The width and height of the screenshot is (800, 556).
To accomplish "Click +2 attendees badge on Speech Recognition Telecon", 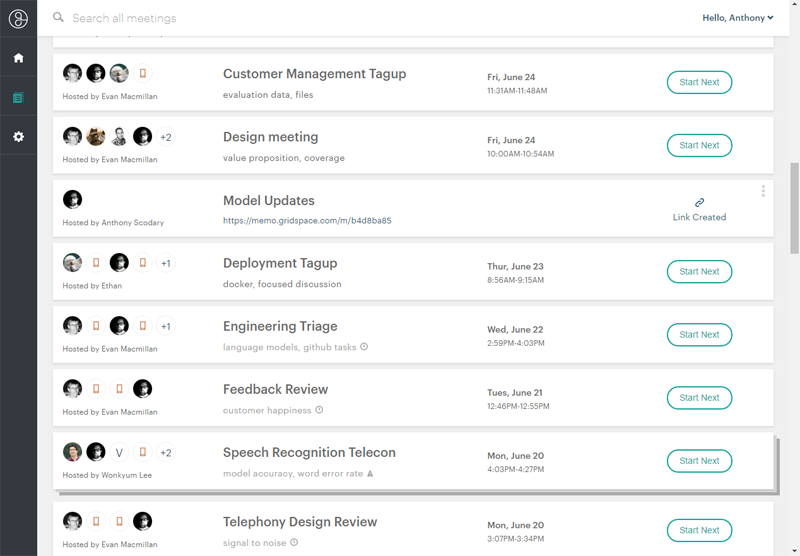I will [166, 452].
